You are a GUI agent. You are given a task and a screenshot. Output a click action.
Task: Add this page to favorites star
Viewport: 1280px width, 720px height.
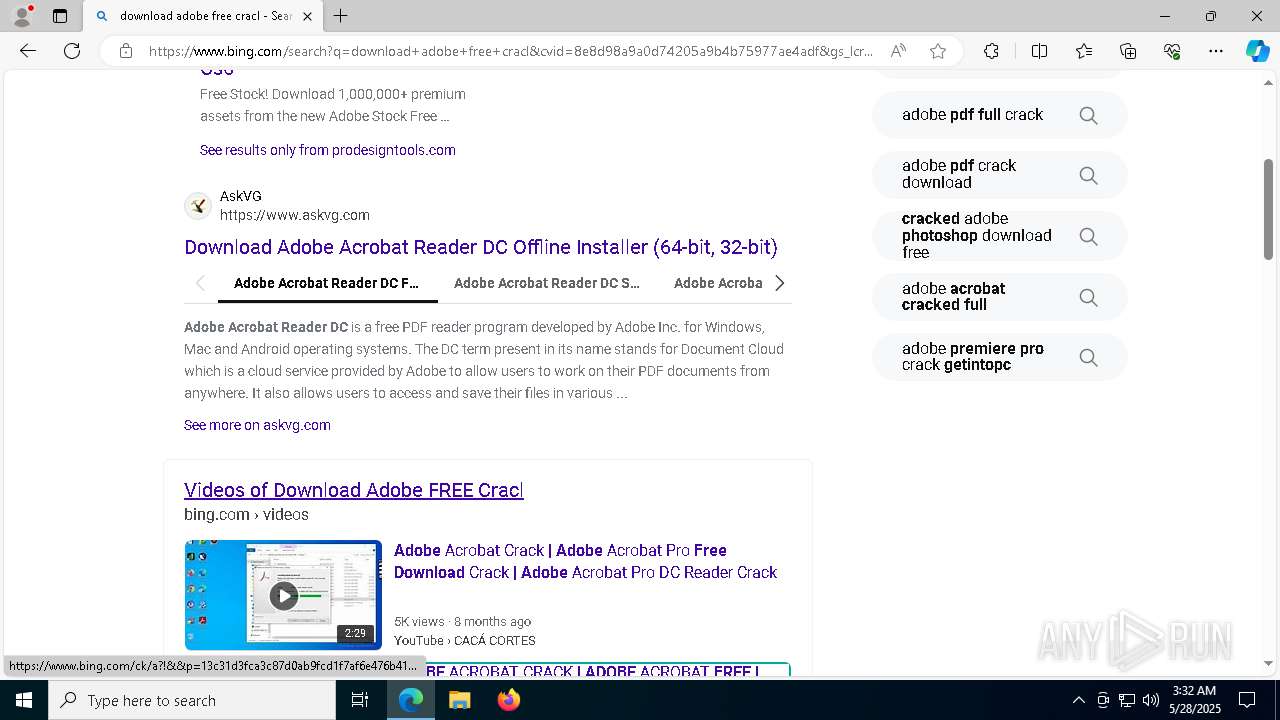pyautogui.click(x=938, y=51)
